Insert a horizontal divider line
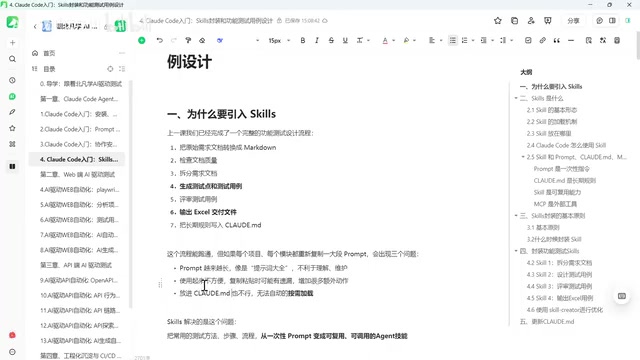This screenshot has height=360, width=640. tap(571, 40)
